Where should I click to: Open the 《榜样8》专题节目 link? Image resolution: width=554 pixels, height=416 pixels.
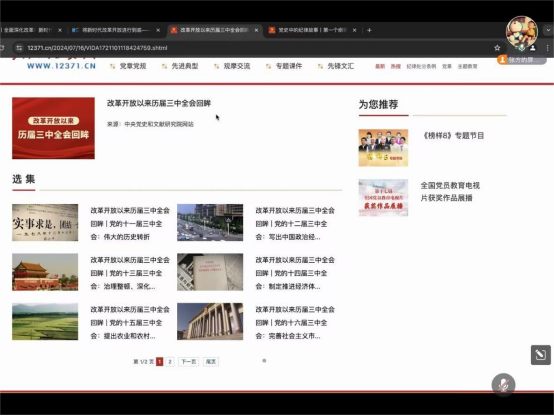tap(453, 136)
